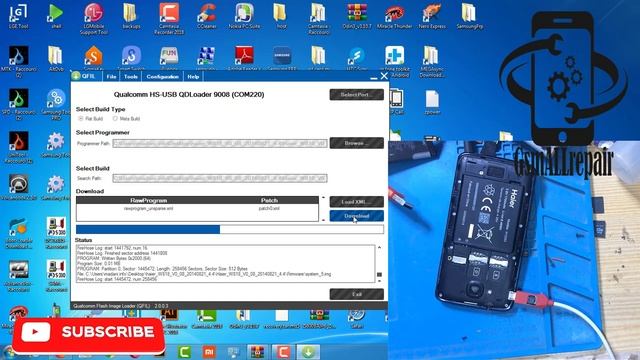Click the orange Mi taskbar icon
Viewport: 640px width, 360px height.
(209, 352)
